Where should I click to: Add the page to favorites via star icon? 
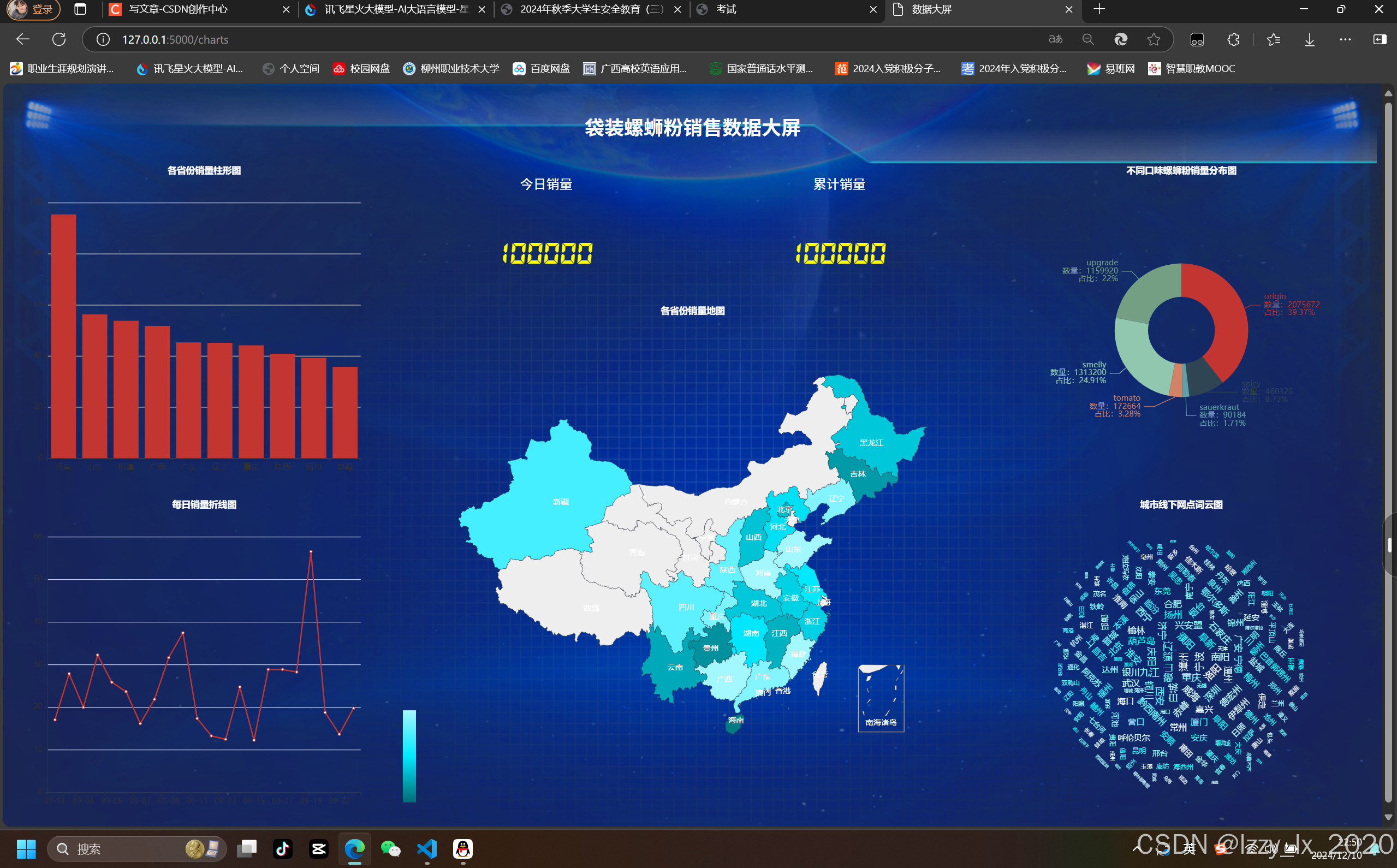tap(1153, 39)
